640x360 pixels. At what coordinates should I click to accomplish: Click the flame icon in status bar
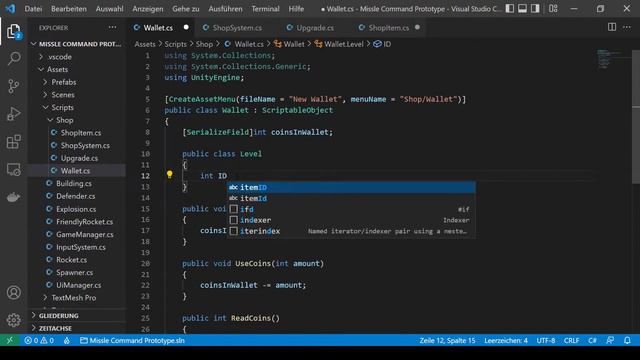click(x=67, y=340)
